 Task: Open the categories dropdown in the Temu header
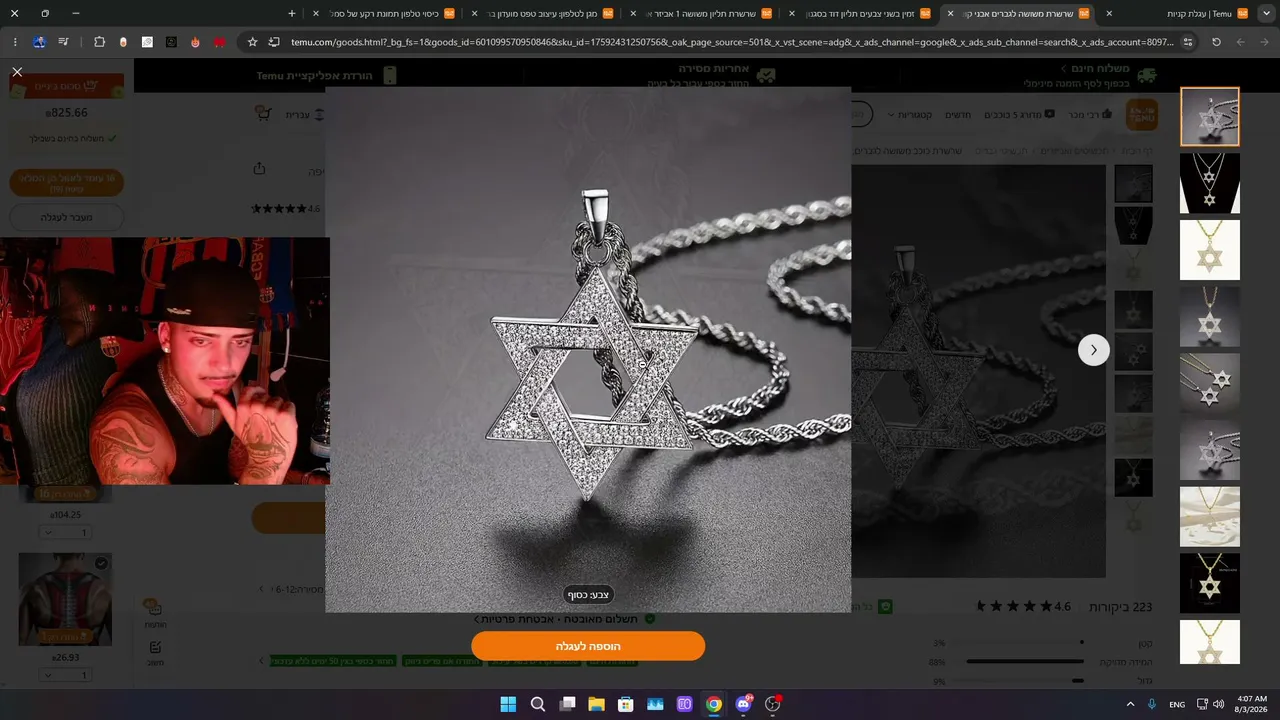click(x=909, y=115)
